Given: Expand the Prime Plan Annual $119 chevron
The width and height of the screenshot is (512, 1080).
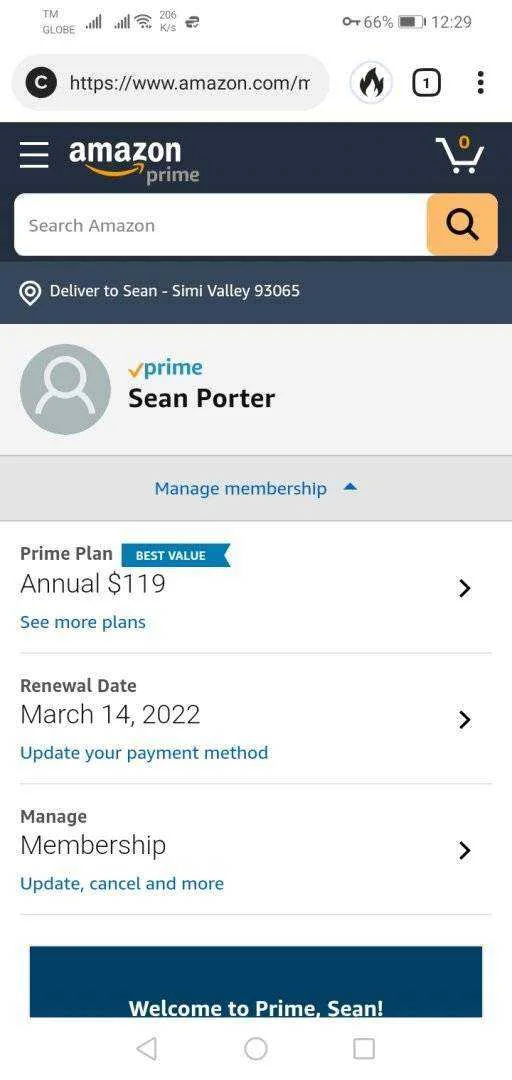Looking at the screenshot, I should click(464, 588).
